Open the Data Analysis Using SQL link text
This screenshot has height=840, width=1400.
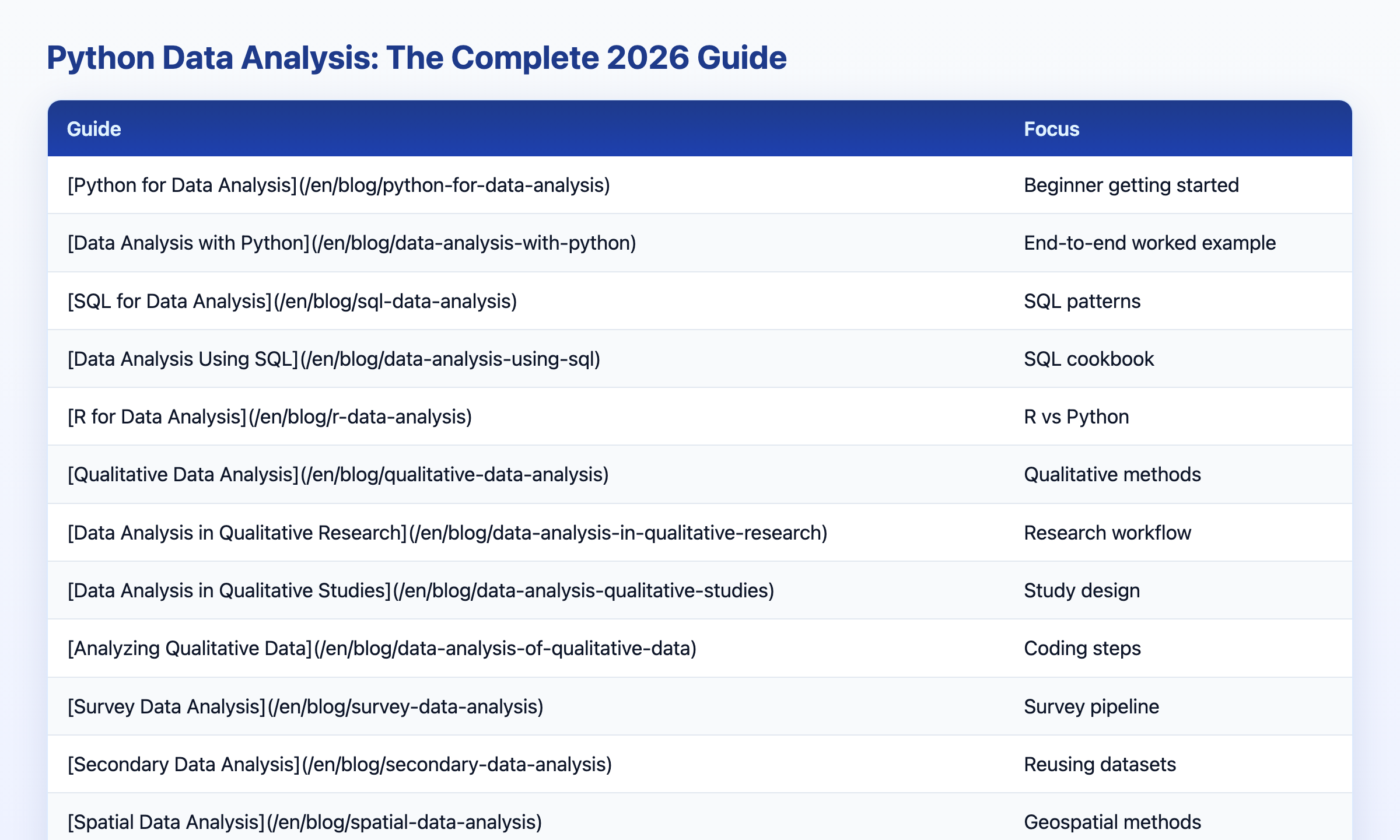point(334,359)
